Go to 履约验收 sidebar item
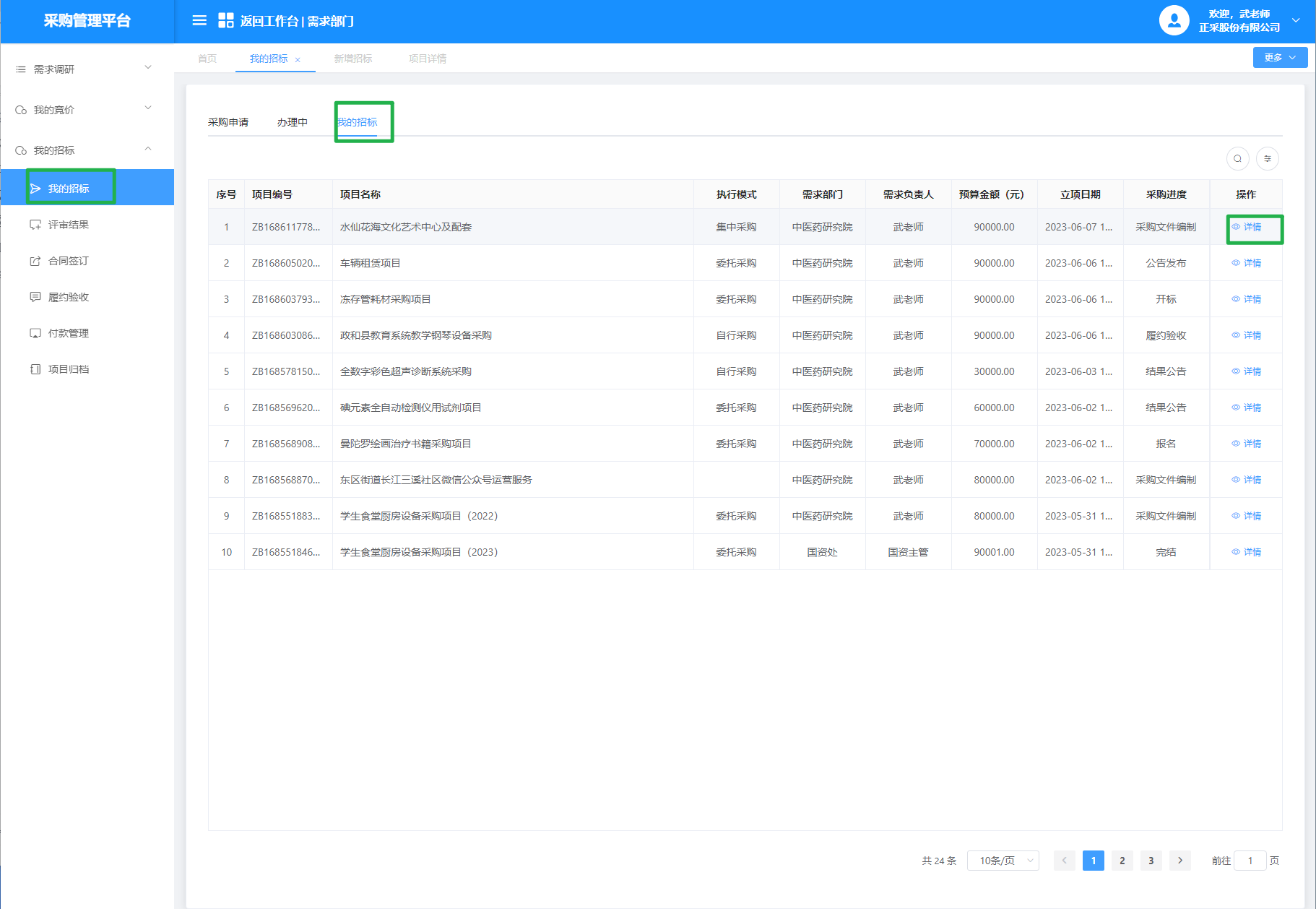 [x=69, y=297]
